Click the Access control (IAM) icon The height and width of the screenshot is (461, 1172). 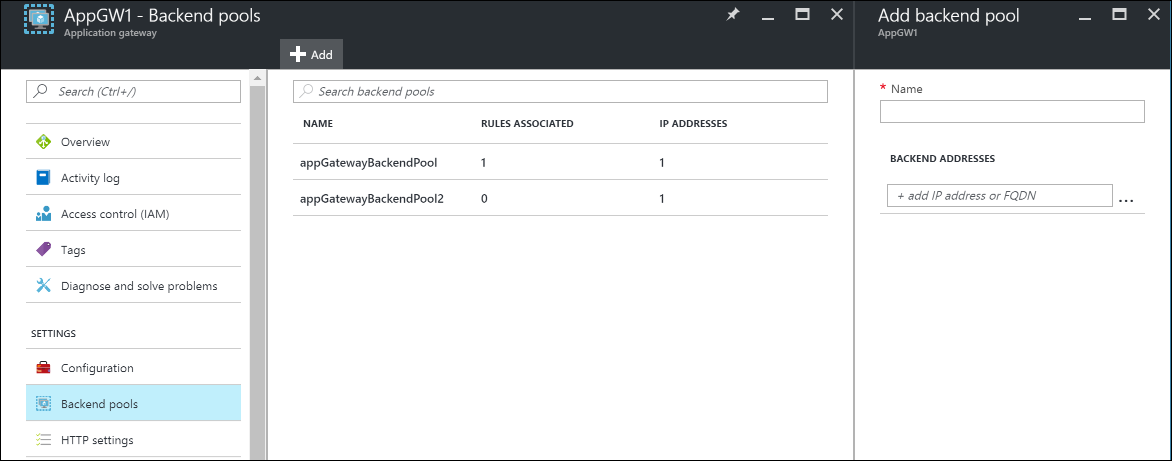(x=43, y=214)
